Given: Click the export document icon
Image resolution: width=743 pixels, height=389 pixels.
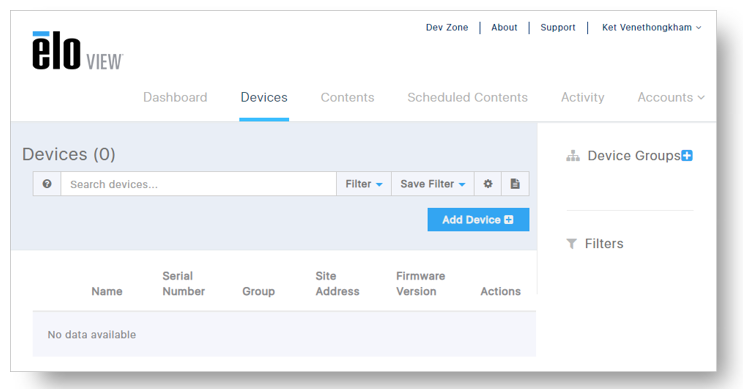Looking at the screenshot, I should point(515,184).
